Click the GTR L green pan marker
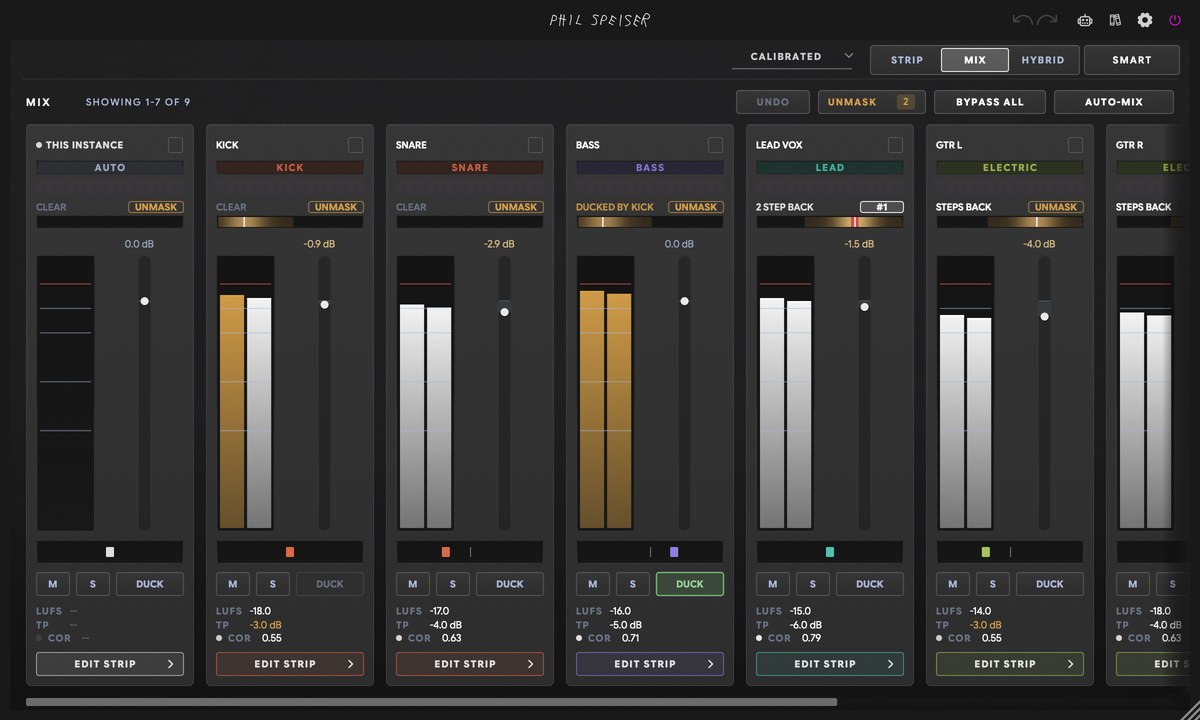Screen dimensions: 1200x720 tap(986, 552)
